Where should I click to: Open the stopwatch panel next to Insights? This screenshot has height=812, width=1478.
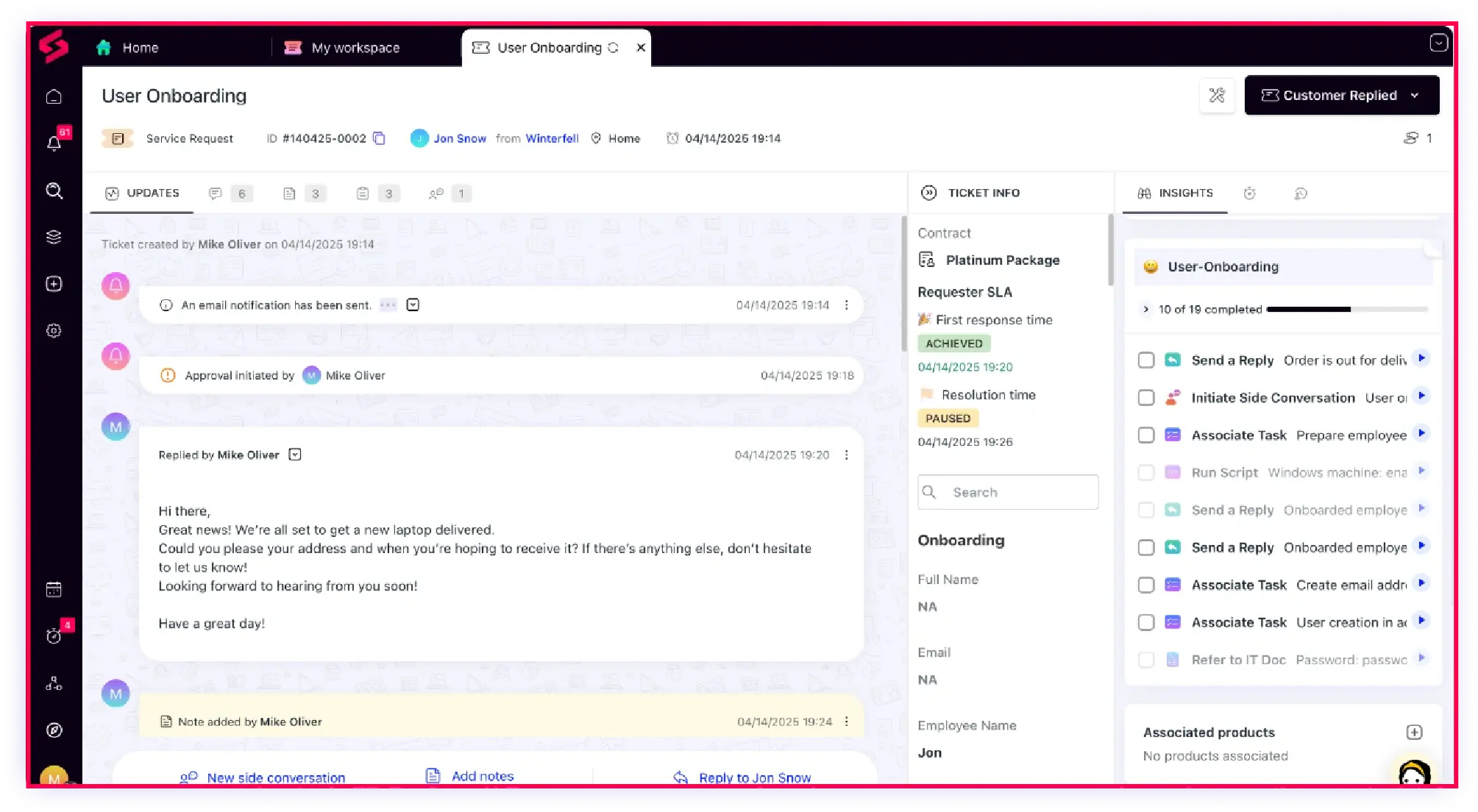tap(1250, 193)
